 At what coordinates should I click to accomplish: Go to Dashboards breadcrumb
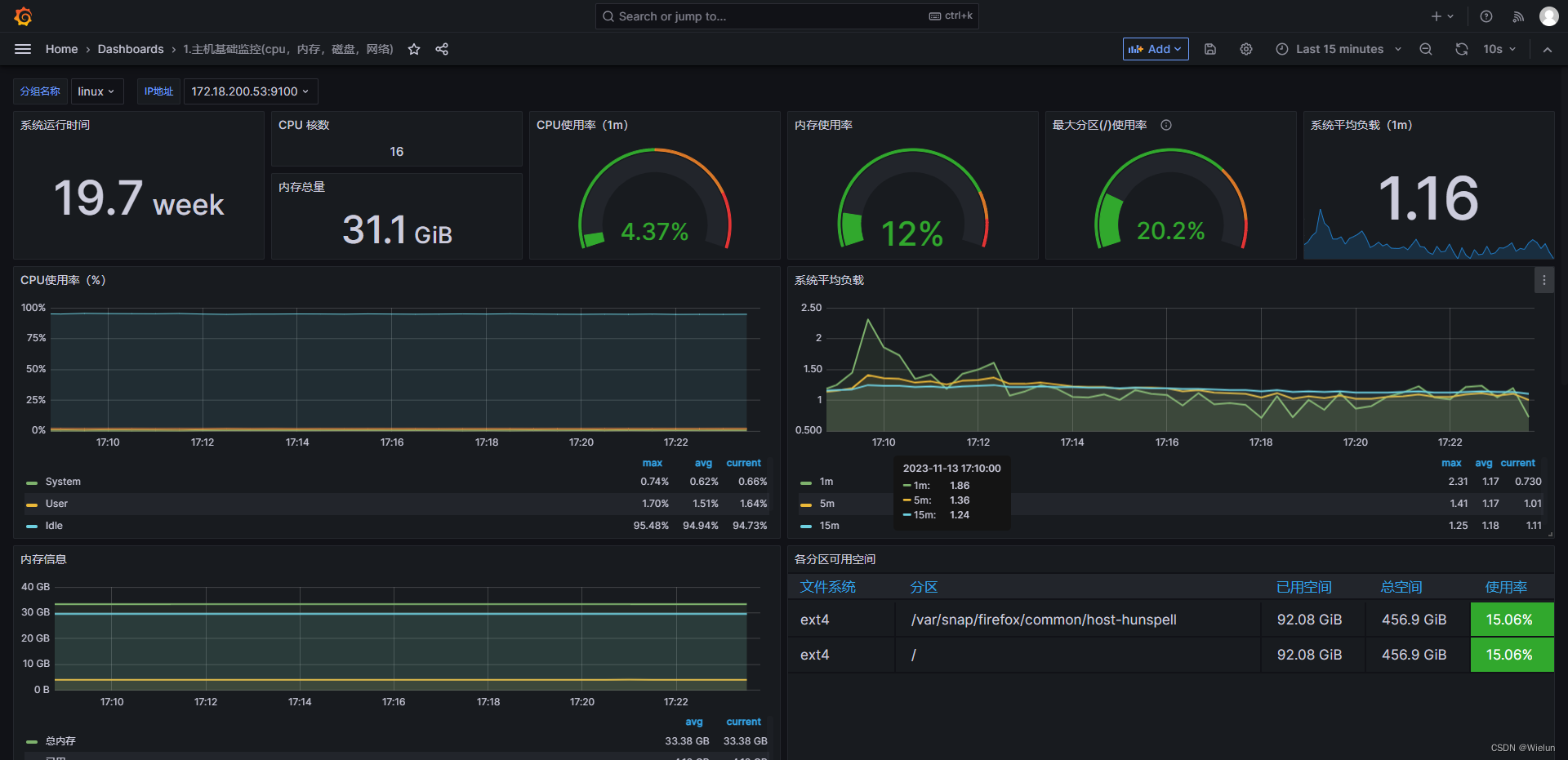(131, 49)
